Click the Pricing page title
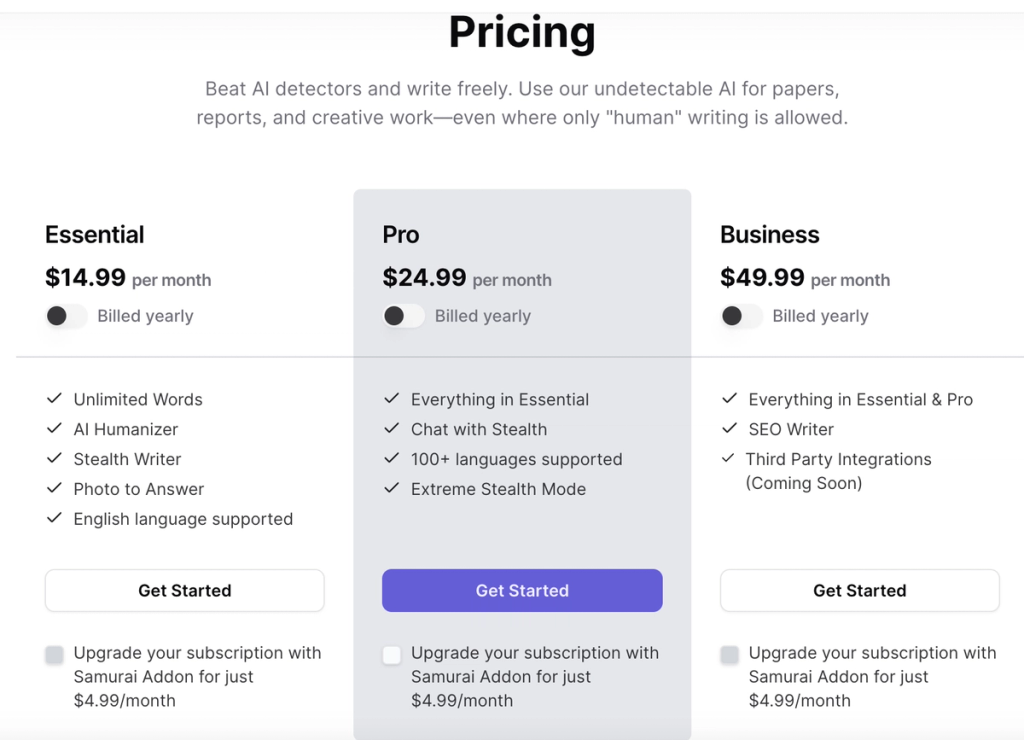1024x740 pixels. click(x=522, y=32)
